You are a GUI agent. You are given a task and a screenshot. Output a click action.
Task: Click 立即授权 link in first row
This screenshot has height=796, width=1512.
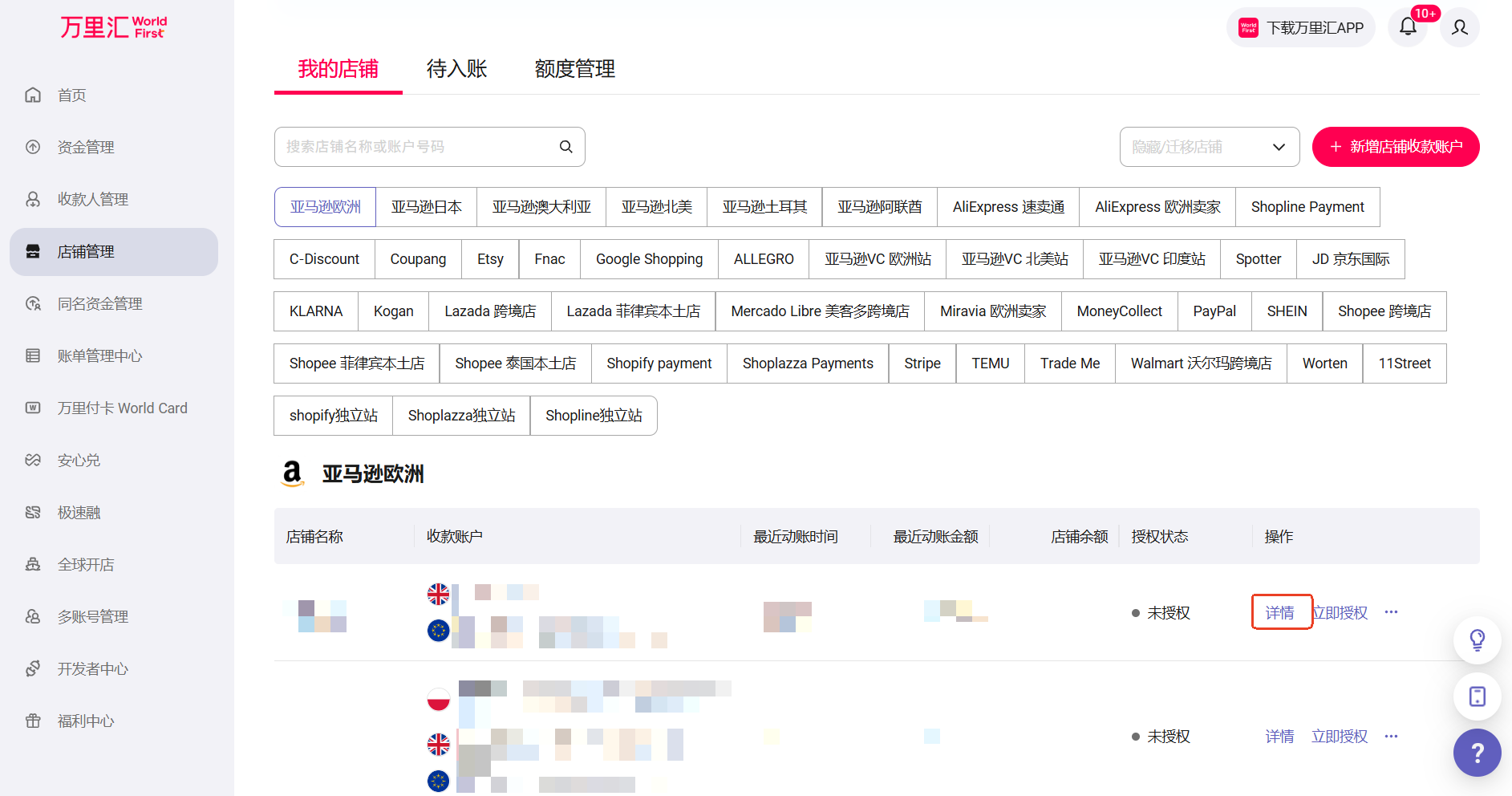[1340, 613]
